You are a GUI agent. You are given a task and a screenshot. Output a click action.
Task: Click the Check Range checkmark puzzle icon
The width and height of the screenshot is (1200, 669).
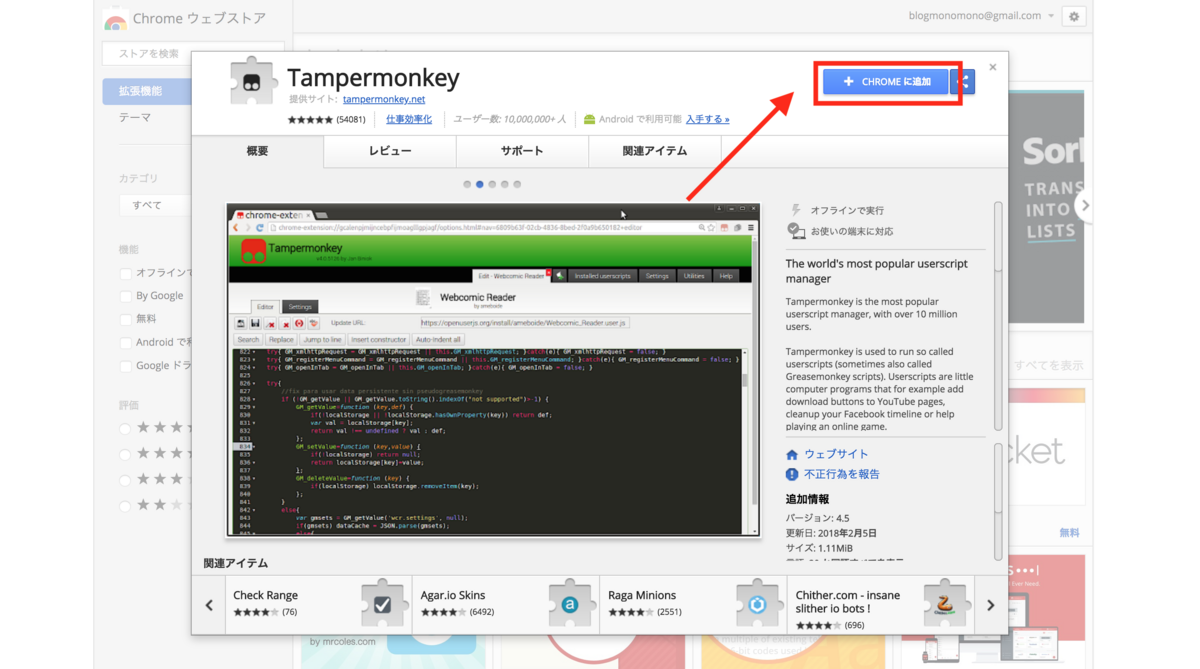382,603
